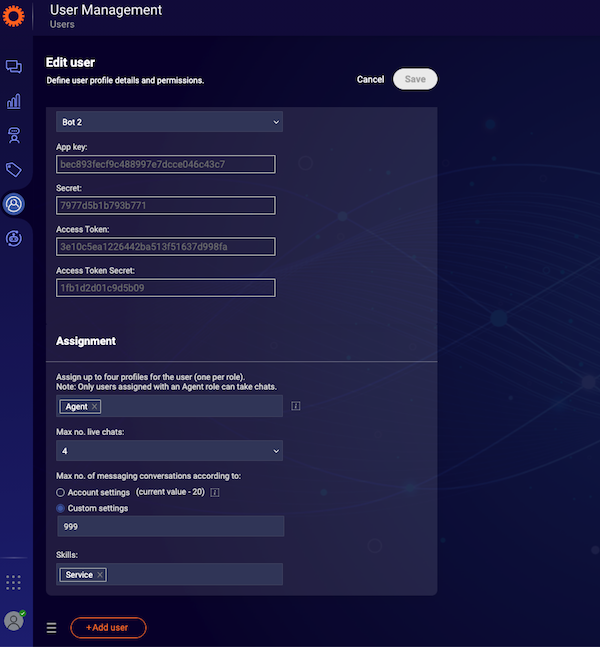Click the User Management title
This screenshot has height=647, width=600.
[x=106, y=10]
